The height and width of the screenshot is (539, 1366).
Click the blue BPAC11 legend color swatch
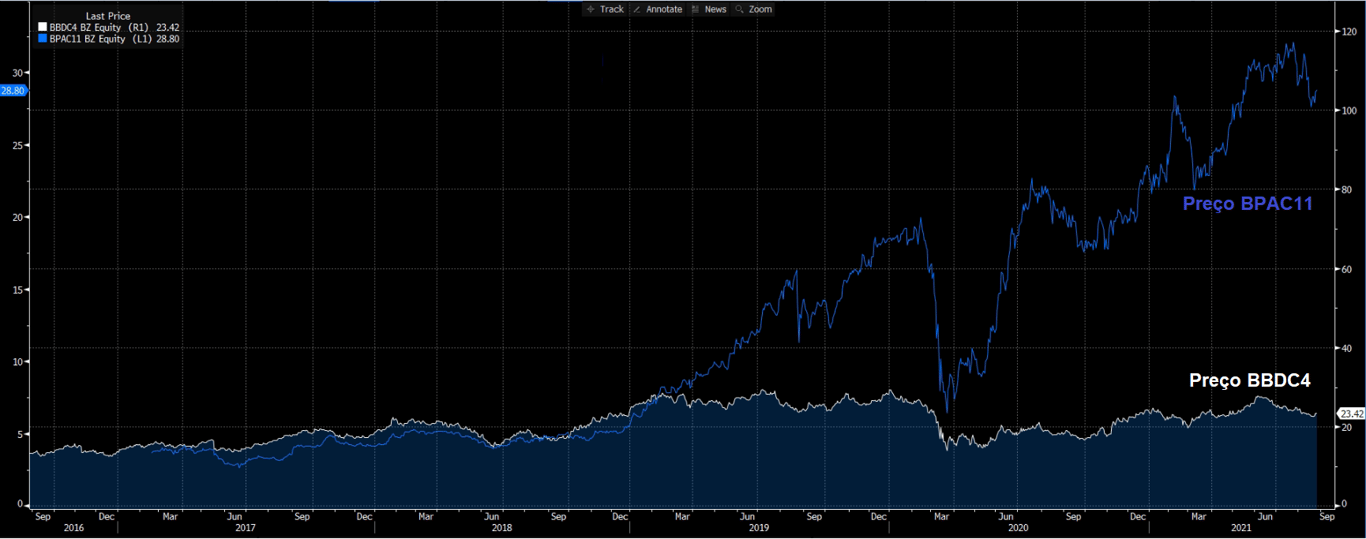pyautogui.click(x=42, y=39)
